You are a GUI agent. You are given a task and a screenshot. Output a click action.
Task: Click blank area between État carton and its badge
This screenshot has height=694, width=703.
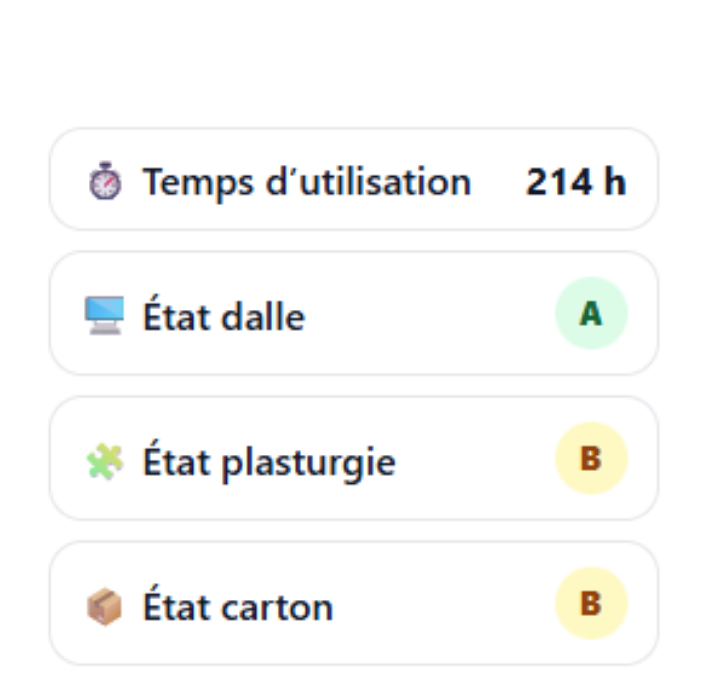(445, 606)
